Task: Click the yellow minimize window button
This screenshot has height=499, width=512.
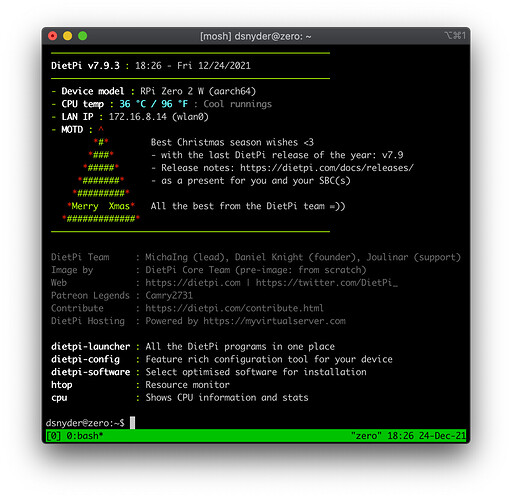Action: (x=68, y=36)
